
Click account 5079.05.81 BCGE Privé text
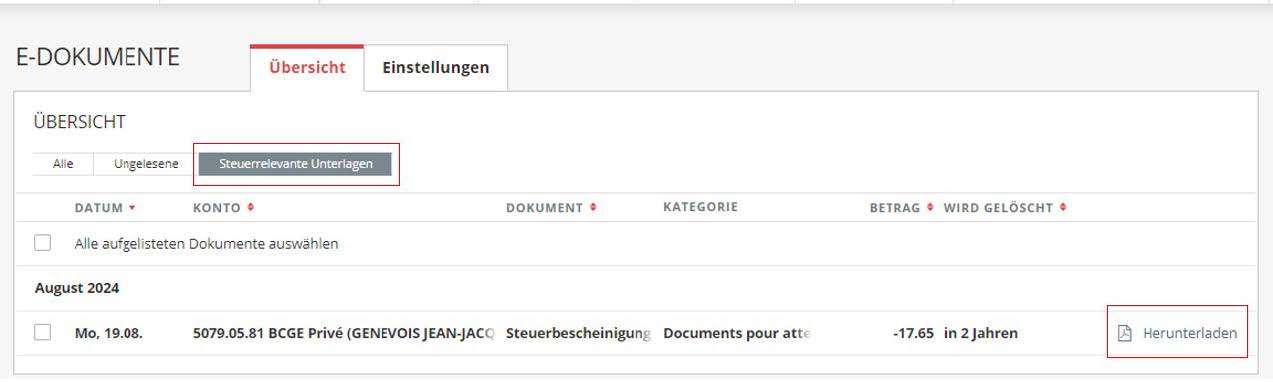343,333
